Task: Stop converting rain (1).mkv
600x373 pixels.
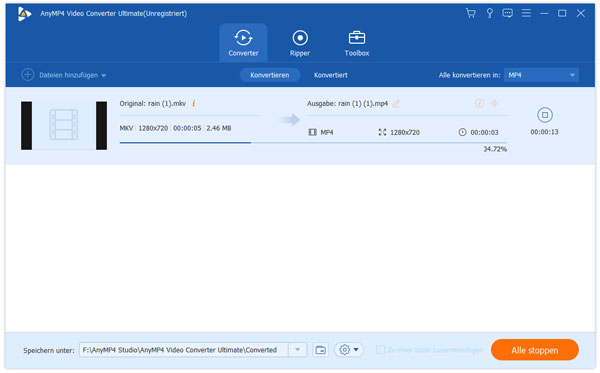Action: 545,115
